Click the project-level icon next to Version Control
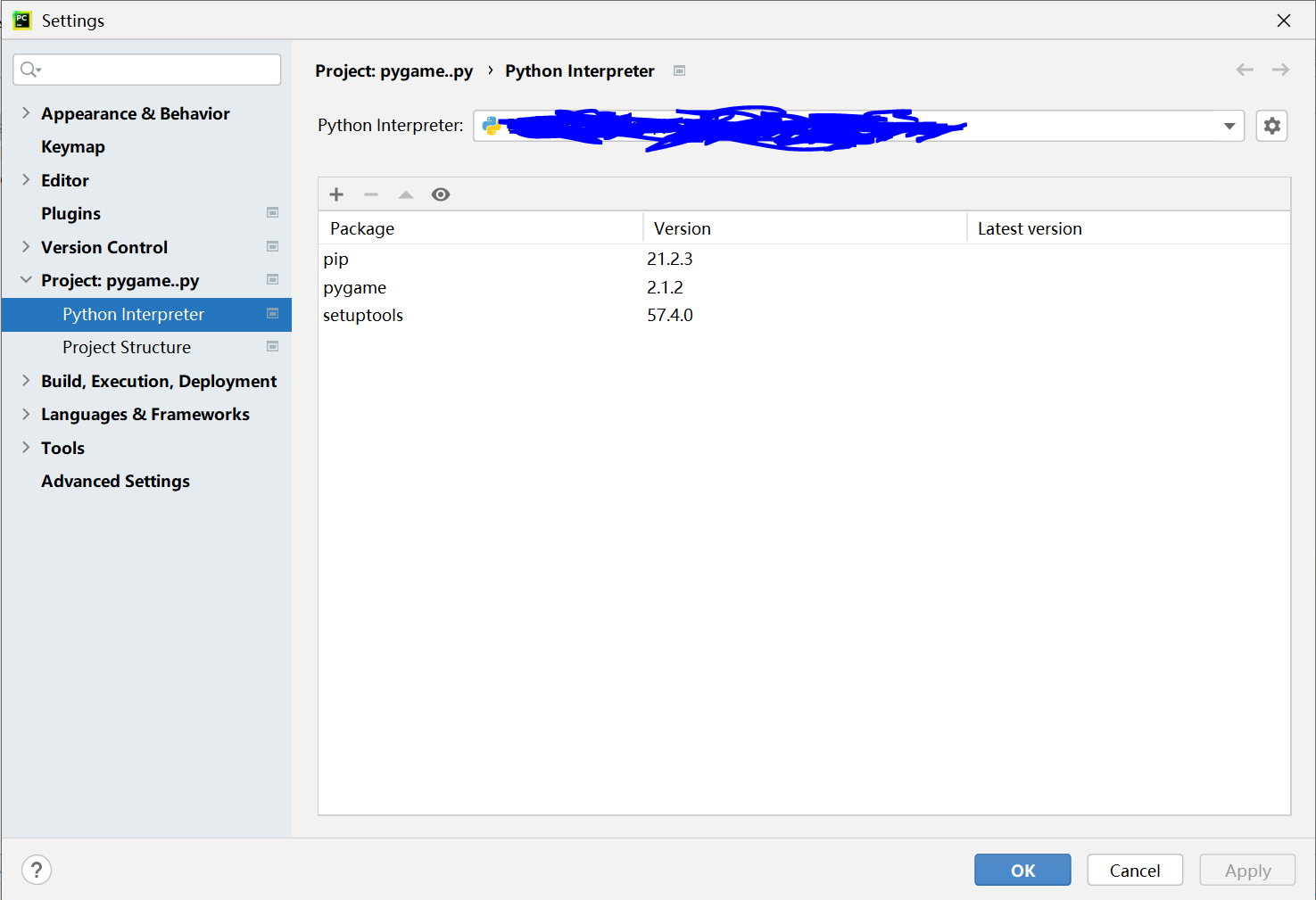 click(273, 246)
